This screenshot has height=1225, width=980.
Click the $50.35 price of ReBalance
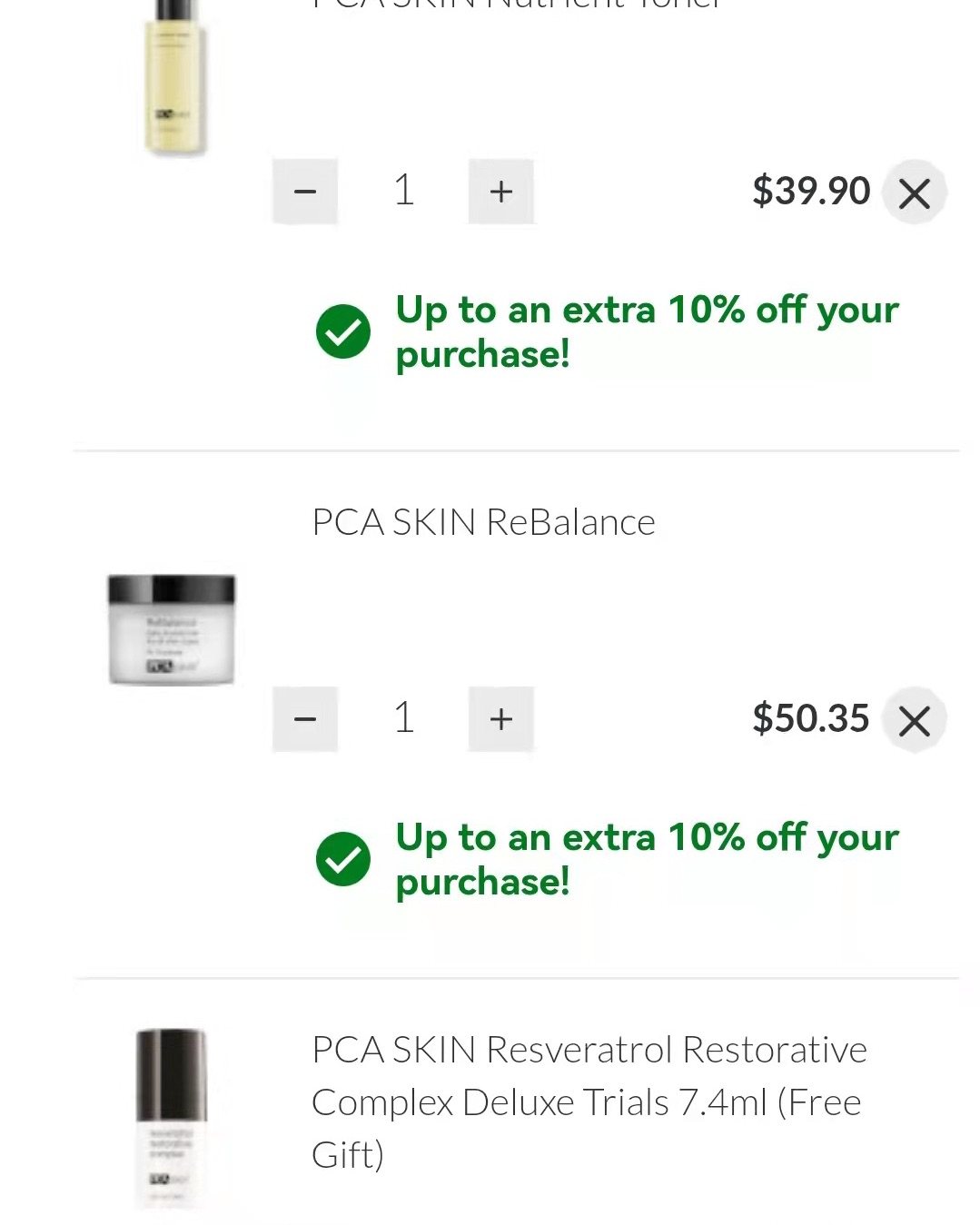tap(810, 718)
